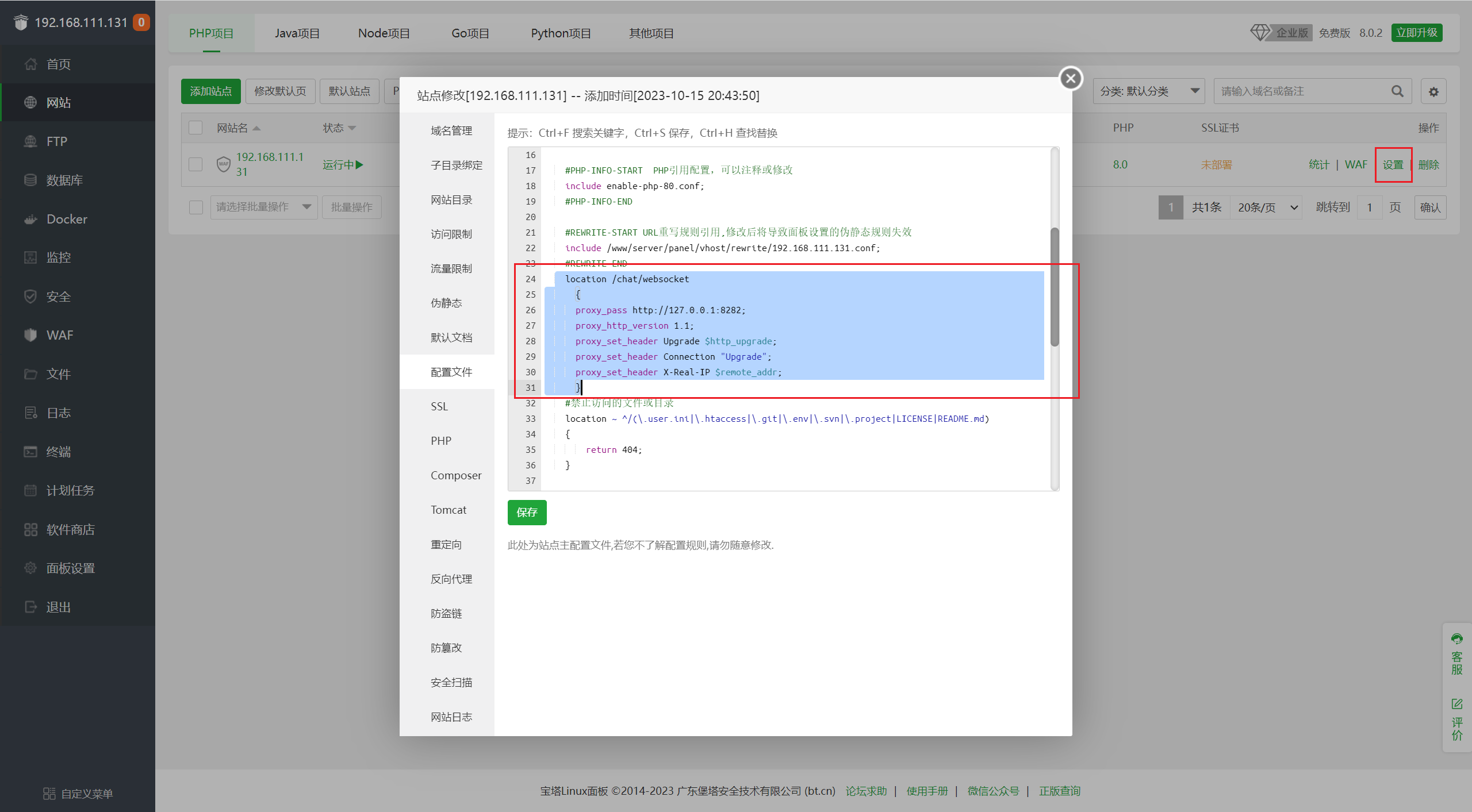
Task: Click the review edit icon at right
Action: 1456,704
